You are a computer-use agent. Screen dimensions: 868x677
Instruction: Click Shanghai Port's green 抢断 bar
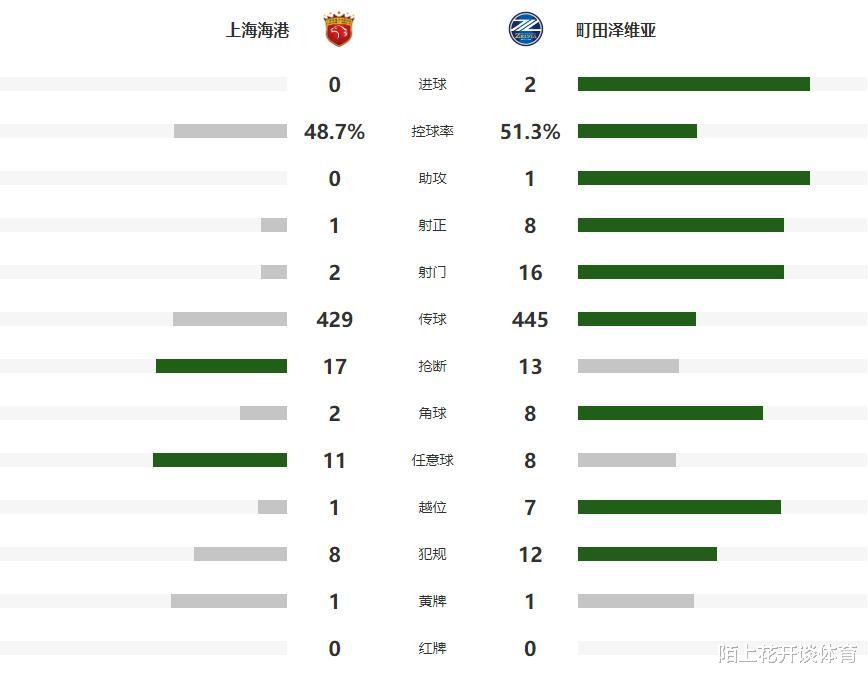point(221,366)
